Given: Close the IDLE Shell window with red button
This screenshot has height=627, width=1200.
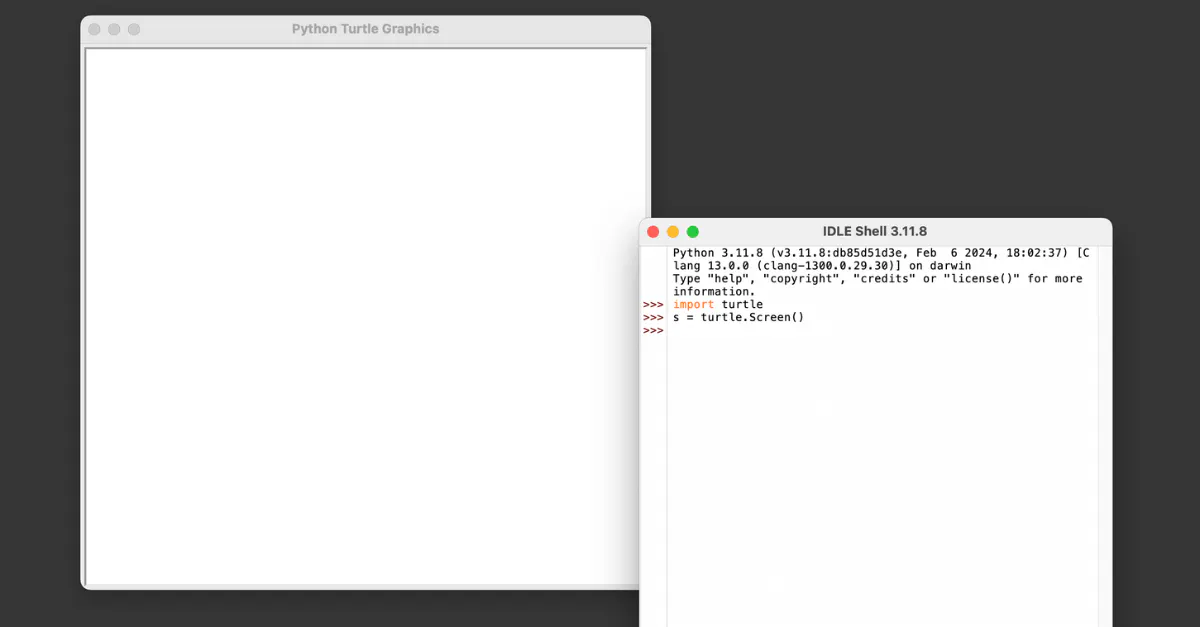Looking at the screenshot, I should pos(653,231).
